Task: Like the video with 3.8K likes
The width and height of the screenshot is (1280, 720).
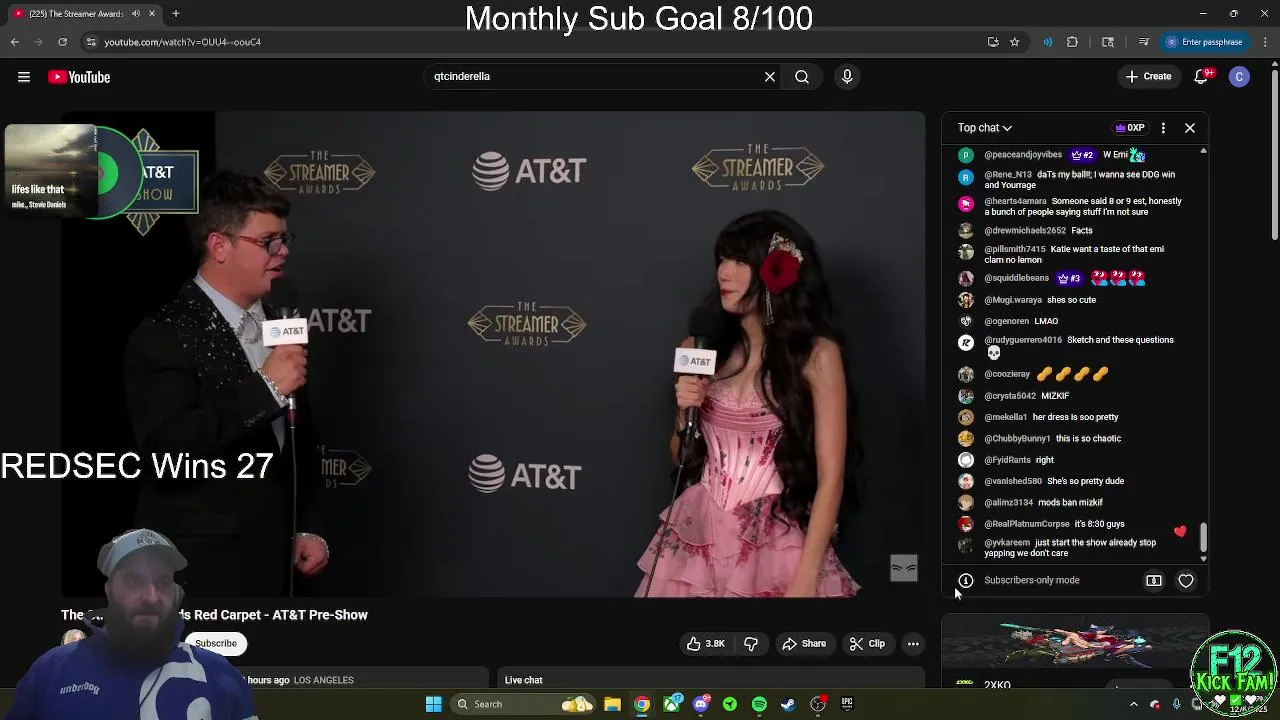Action: point(706,644)
